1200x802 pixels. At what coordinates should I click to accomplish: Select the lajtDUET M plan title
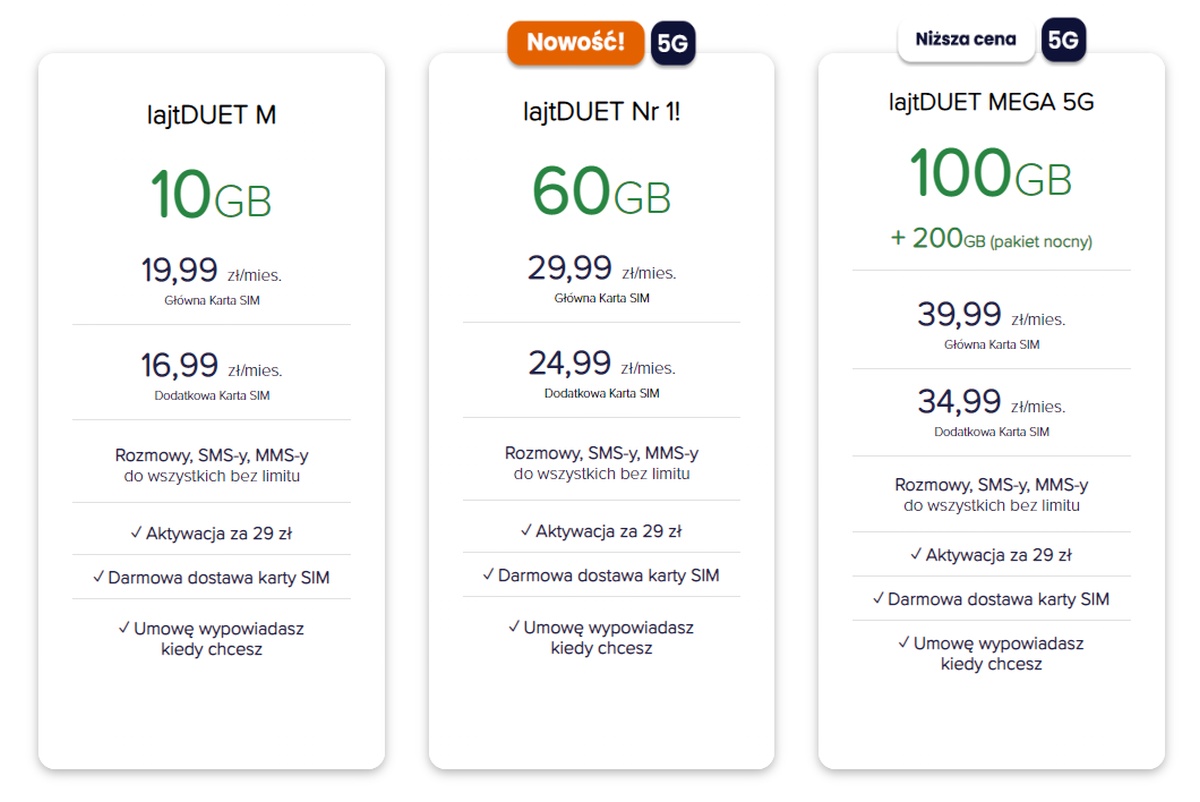click(x=211, y=116)
